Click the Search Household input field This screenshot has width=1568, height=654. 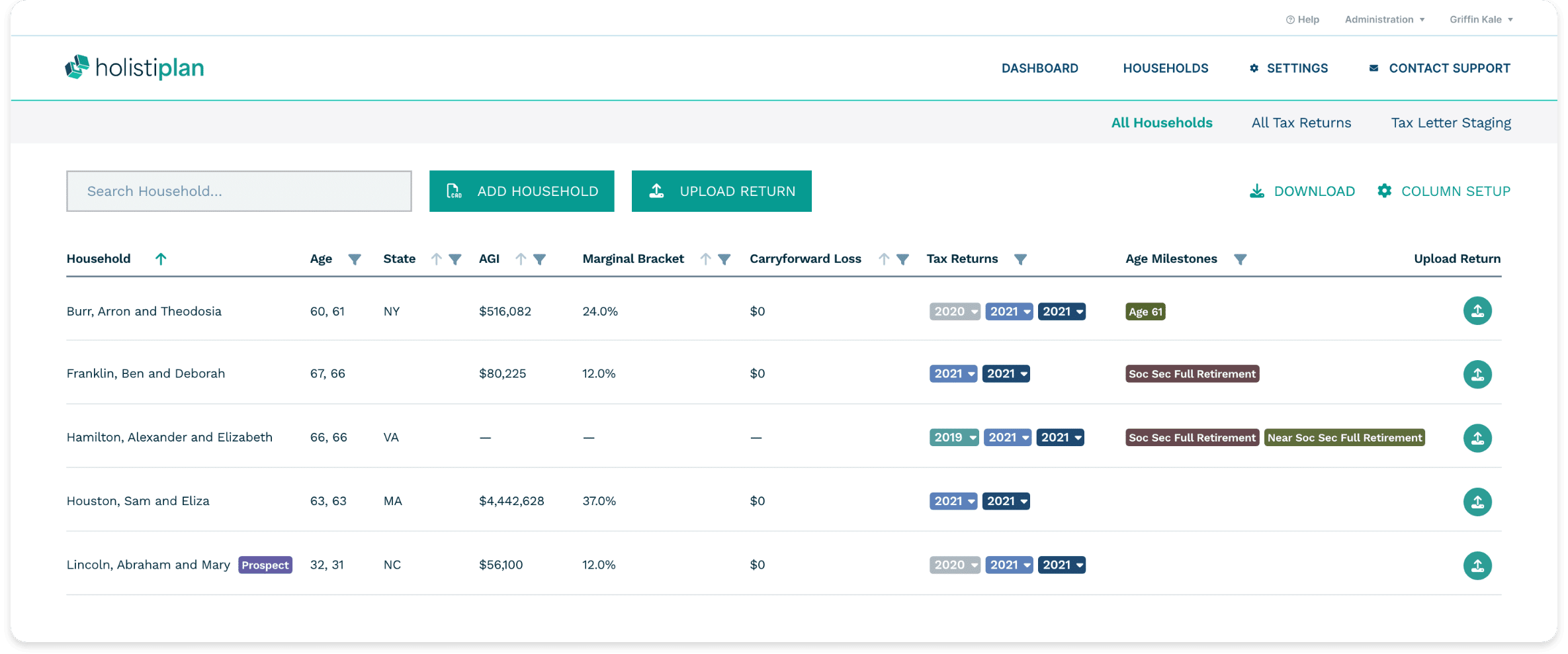[239, 191]
